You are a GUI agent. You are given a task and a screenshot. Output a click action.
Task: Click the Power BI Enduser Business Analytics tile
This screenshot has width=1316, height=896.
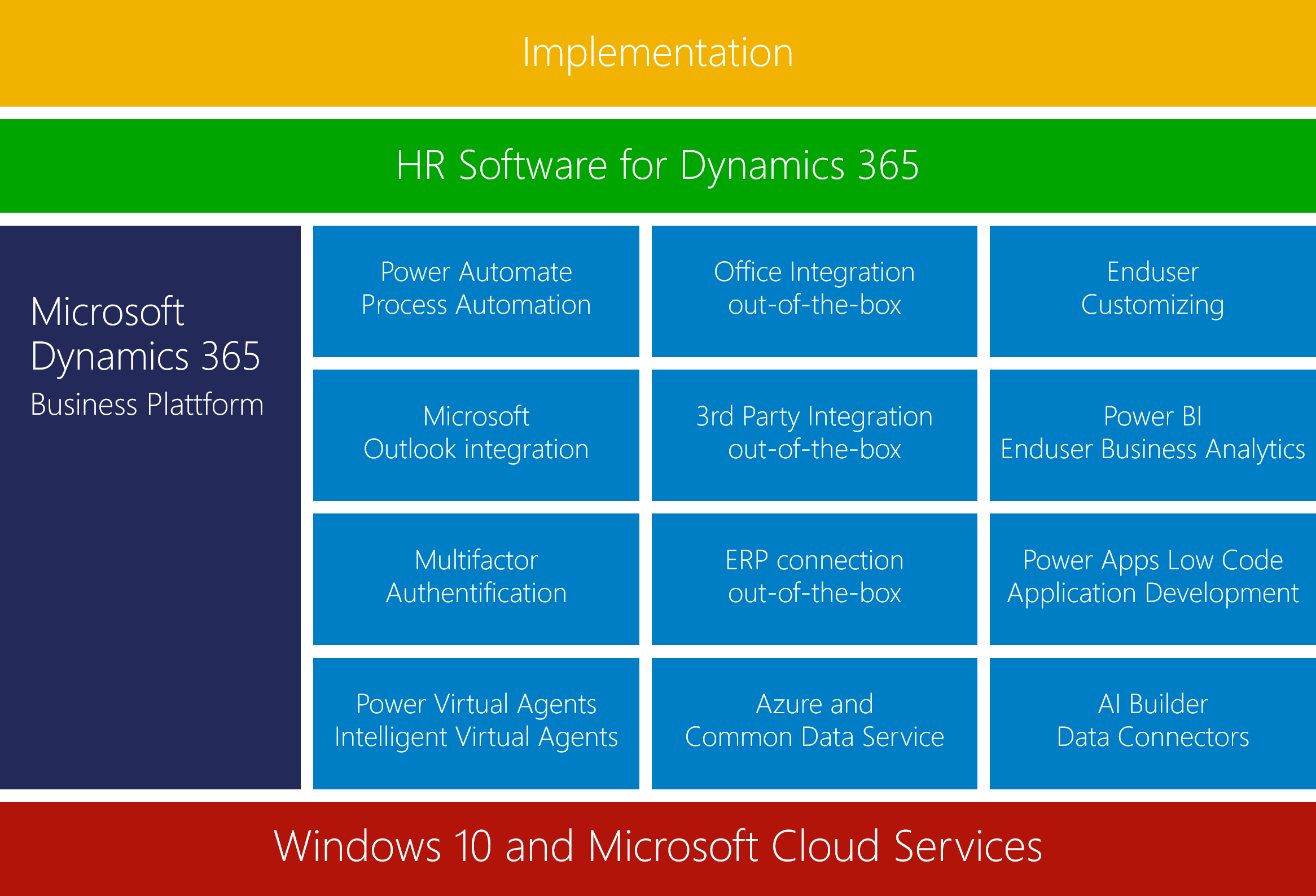point(1153,434)
